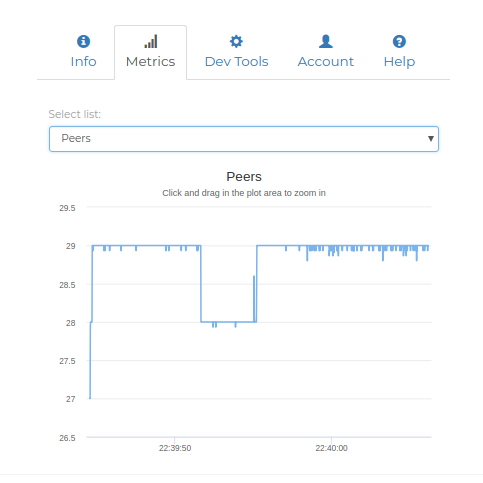Click the Account person icon
483x483 pixels.
tap(326, 42)
